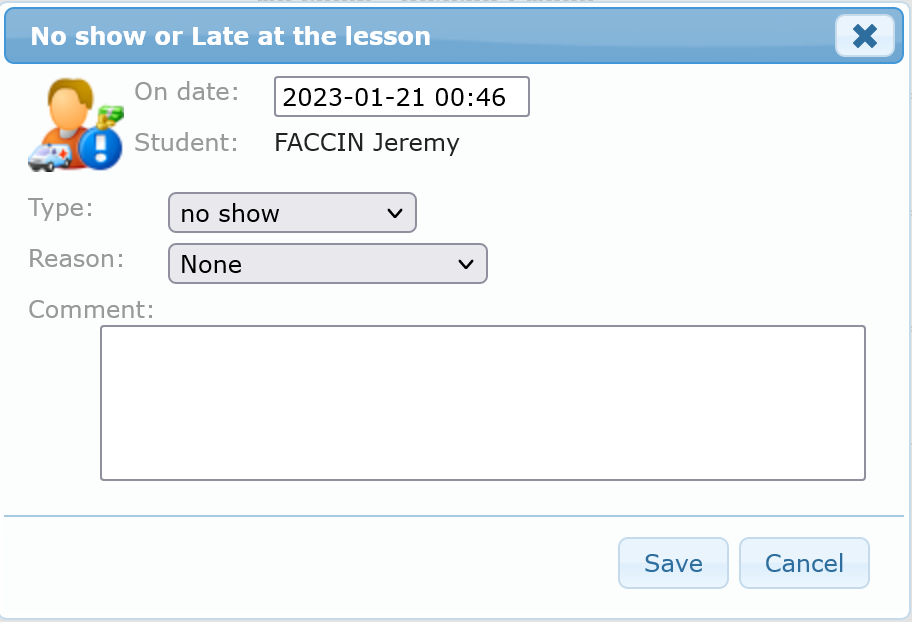The height and width of the screenshot is (622, 912).
Task: Click inside the Comment text area
Action: pyautogui.click(x=482, y=402)
